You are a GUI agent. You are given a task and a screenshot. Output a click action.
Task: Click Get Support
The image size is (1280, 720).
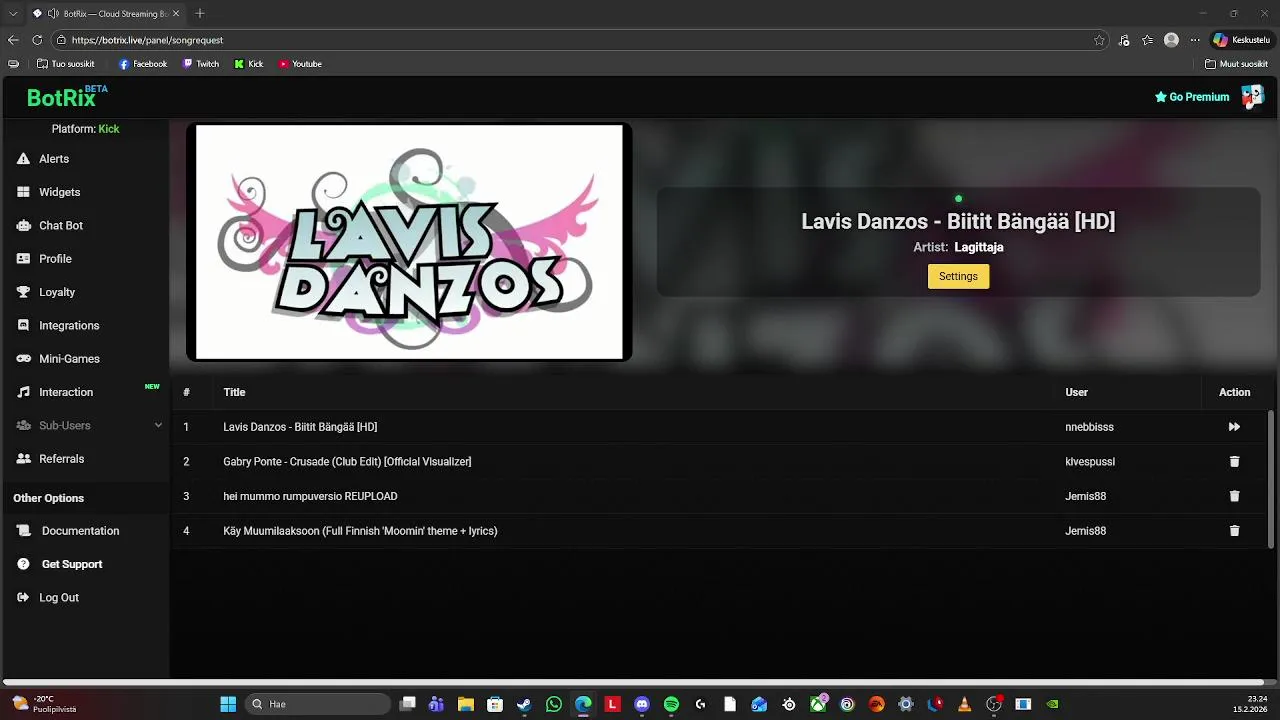coord(72,564)
